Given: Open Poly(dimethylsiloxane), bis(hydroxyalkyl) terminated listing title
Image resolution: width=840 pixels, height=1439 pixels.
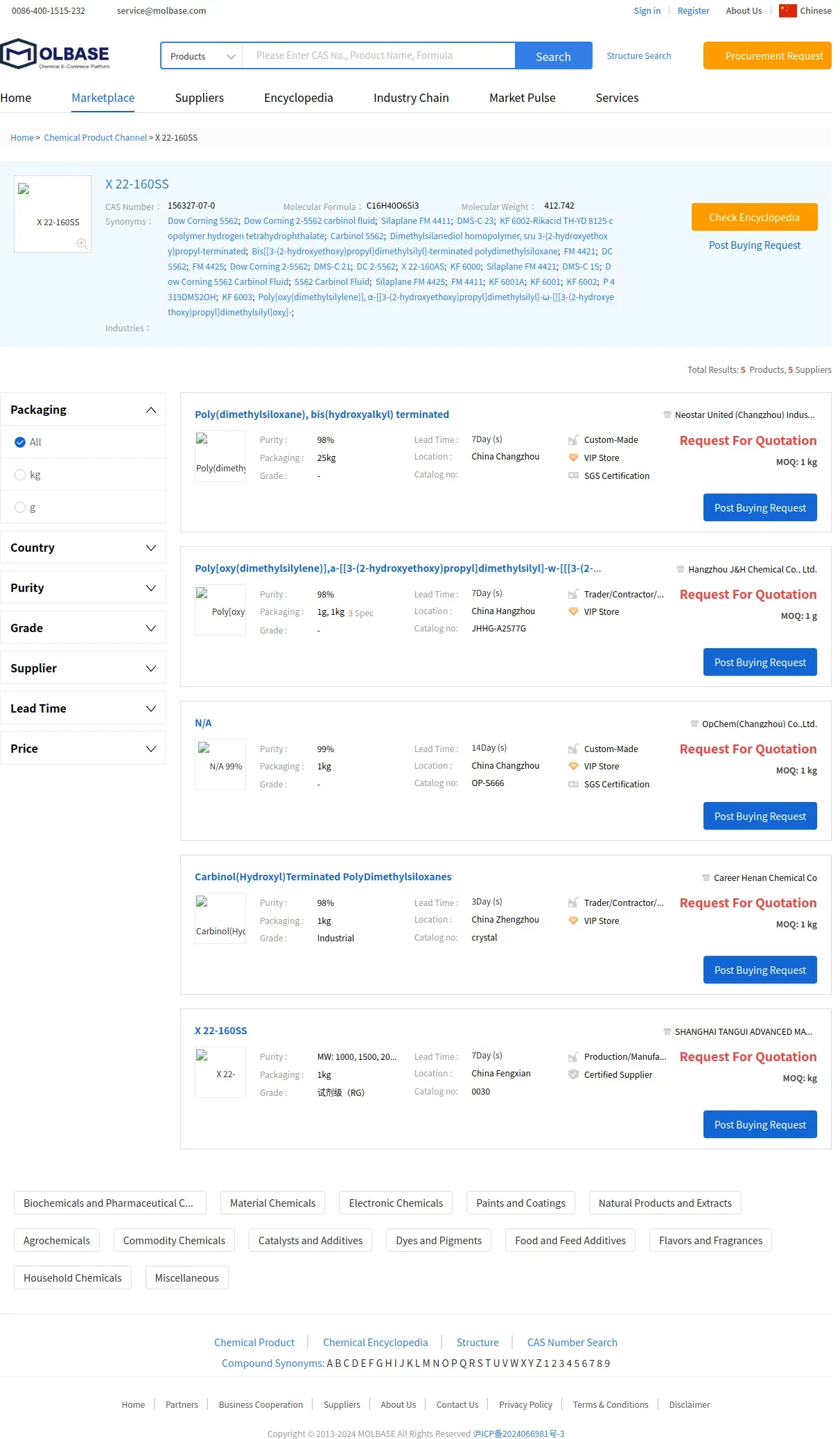Looking at the screenshot, I should click(x=322, y=415).
